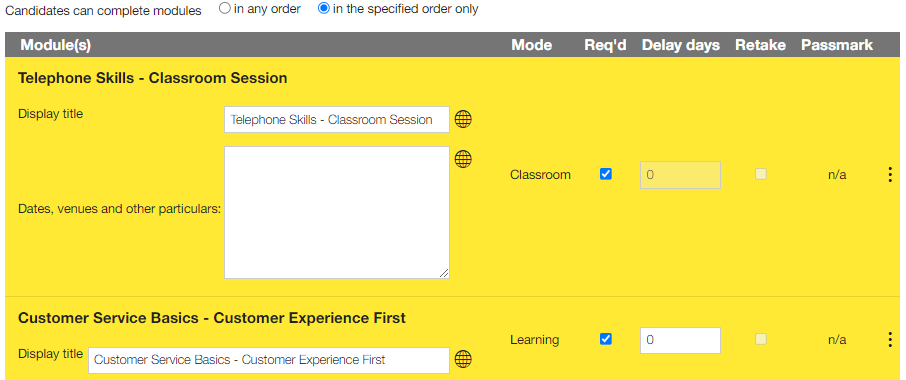Viewport: 906px width, 380px height.
Task: Click the Passmark column header
Action: 837,45
